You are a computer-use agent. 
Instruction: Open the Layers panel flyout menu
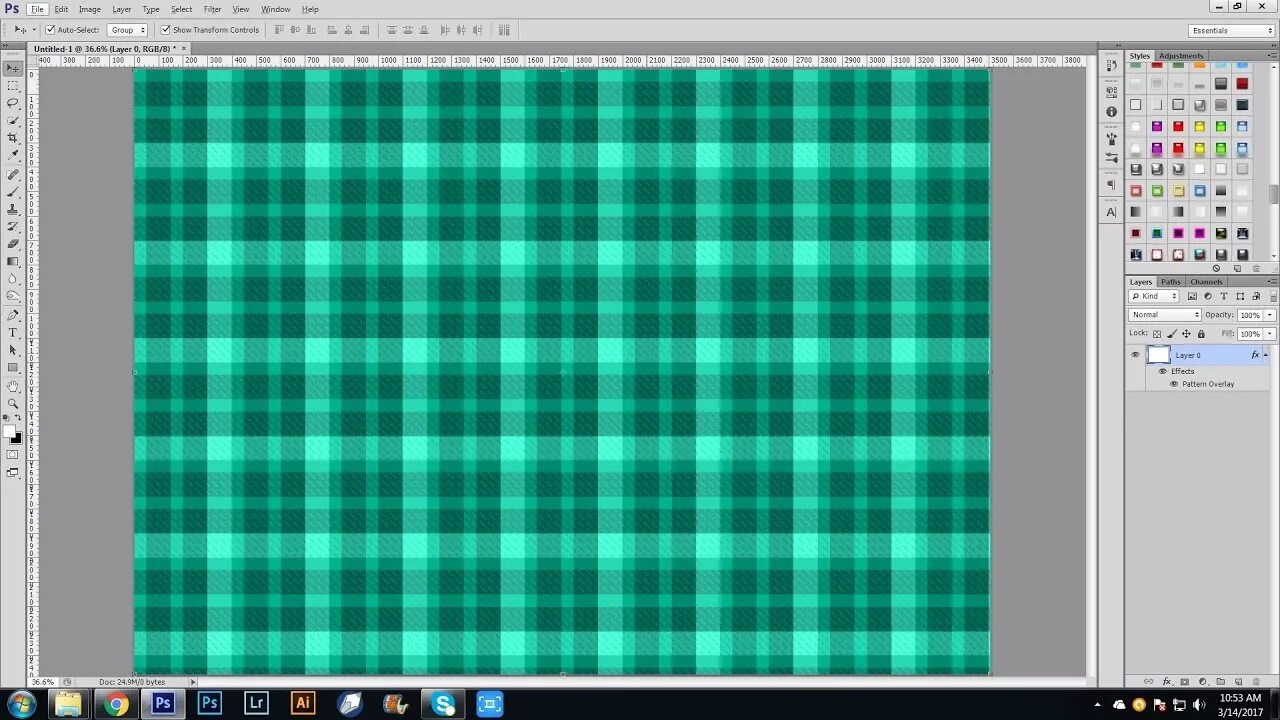tap(1273, 282)
